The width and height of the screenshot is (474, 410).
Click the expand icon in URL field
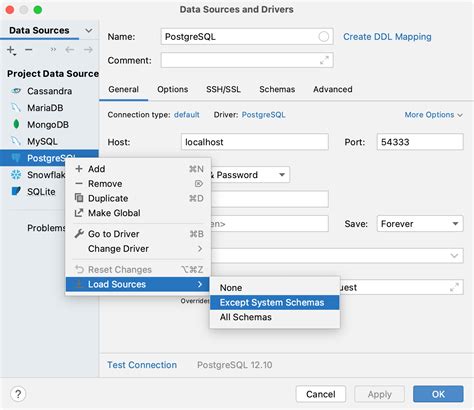[454, 287]
